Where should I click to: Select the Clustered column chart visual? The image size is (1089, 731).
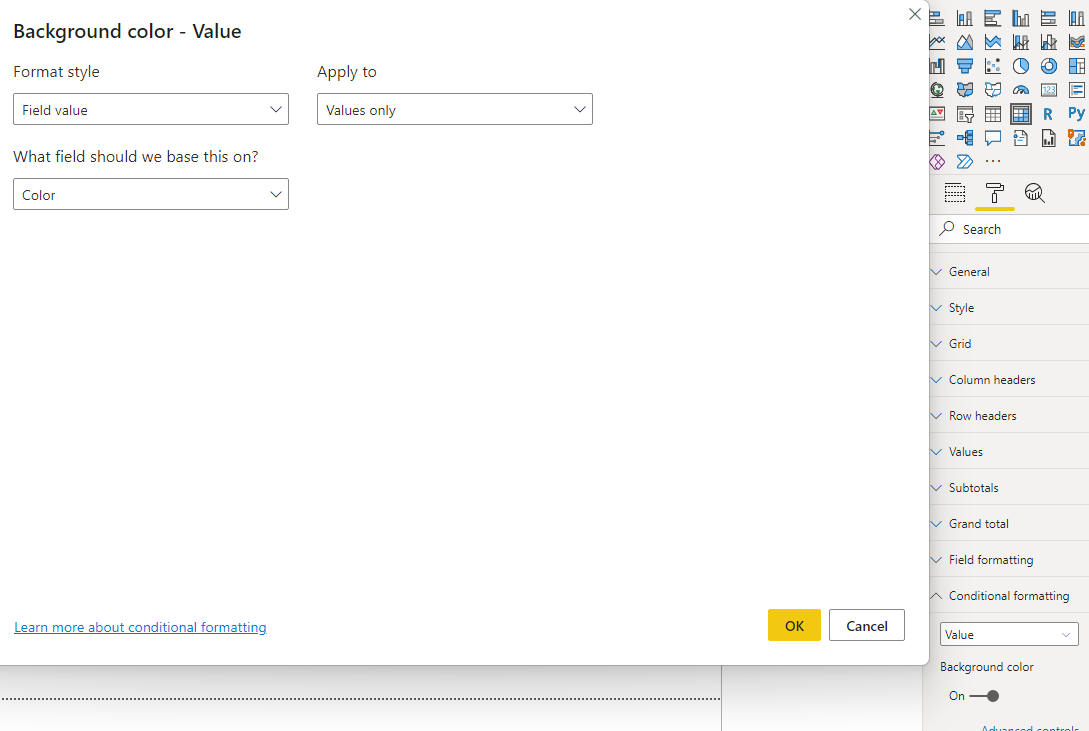(1020, 18)
